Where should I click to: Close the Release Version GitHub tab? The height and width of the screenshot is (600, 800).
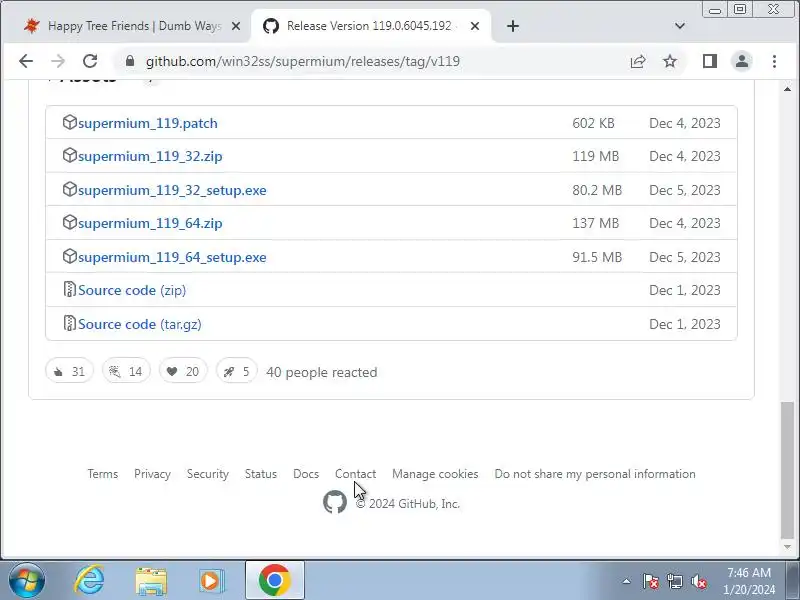[474, 26]
